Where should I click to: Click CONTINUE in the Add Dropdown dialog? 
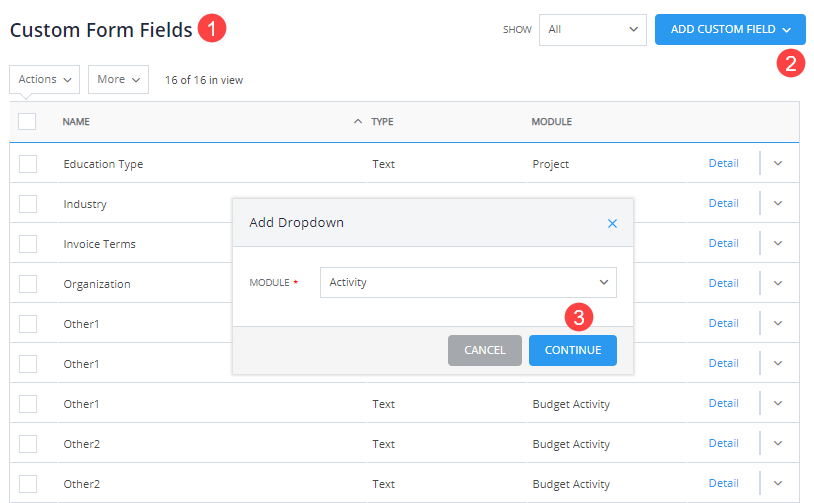573,350
